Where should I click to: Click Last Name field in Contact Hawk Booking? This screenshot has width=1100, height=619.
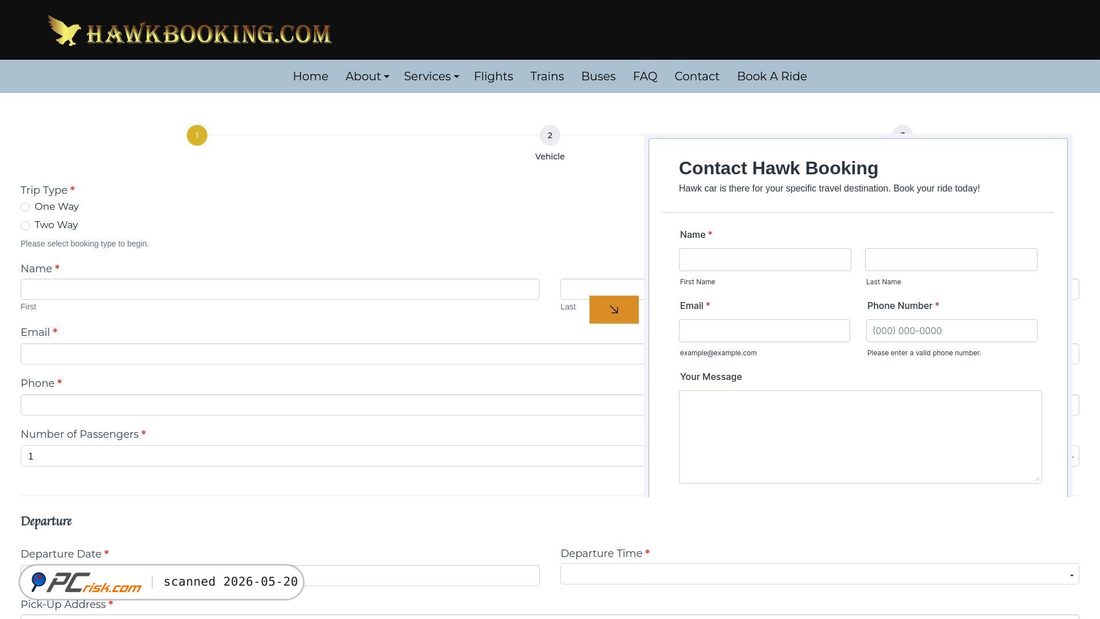click(x=951, y=260)
